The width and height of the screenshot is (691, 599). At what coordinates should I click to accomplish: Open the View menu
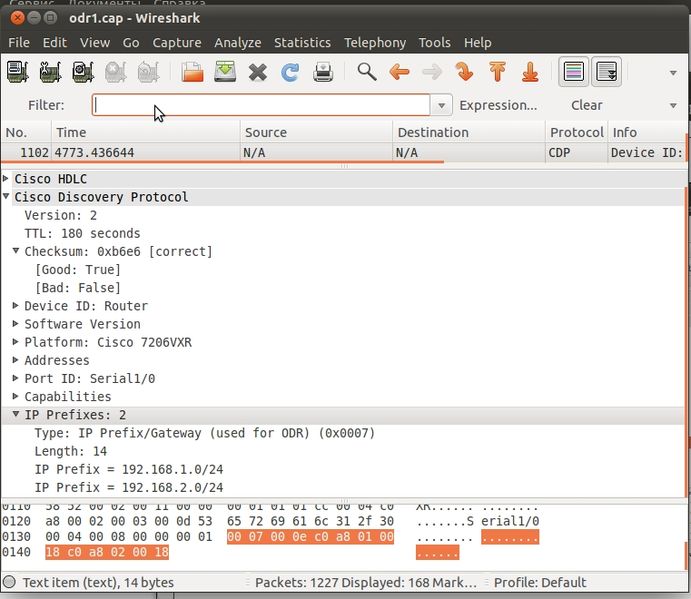pos(95,43)
